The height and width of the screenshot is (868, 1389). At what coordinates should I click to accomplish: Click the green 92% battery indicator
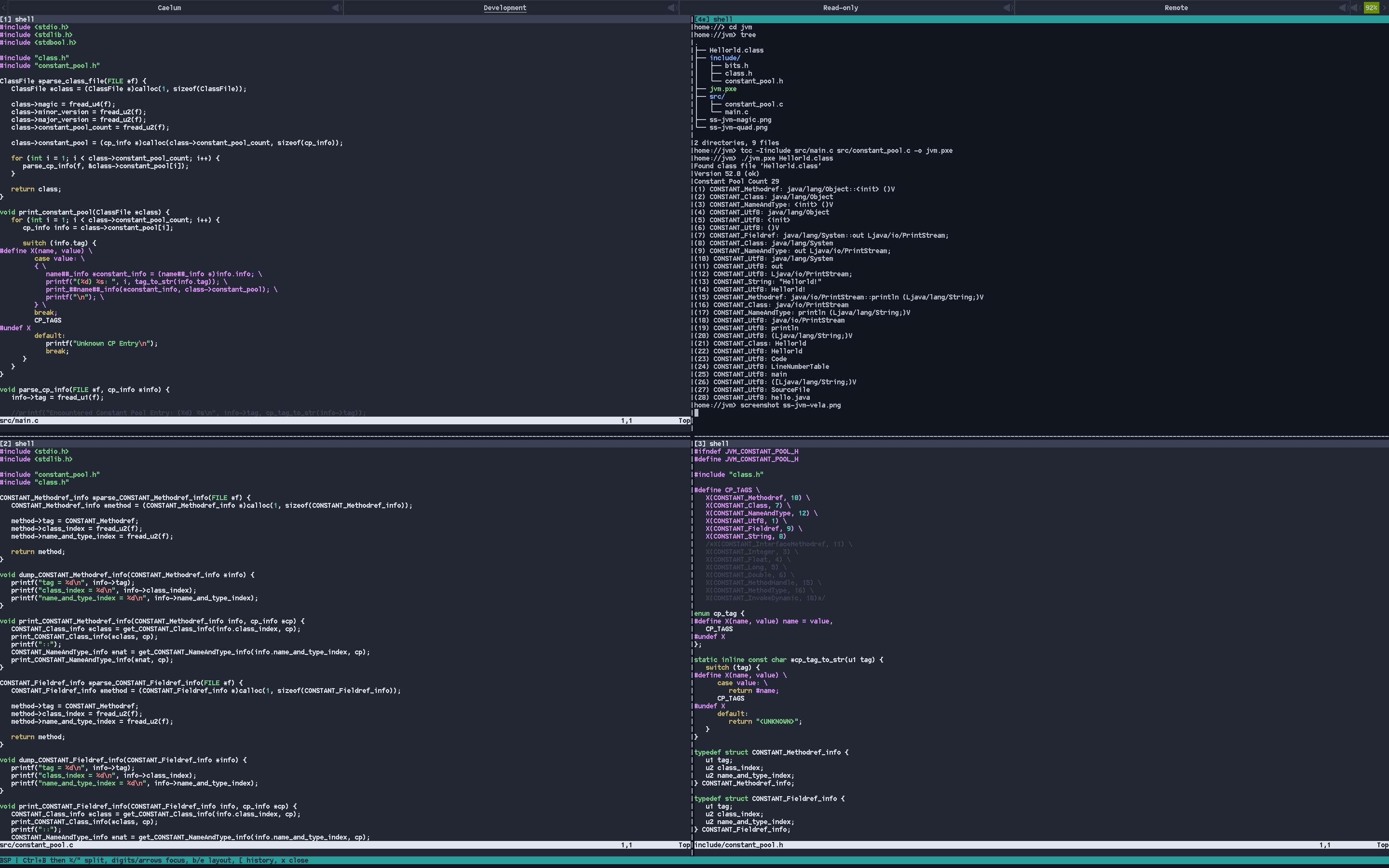1371,7
